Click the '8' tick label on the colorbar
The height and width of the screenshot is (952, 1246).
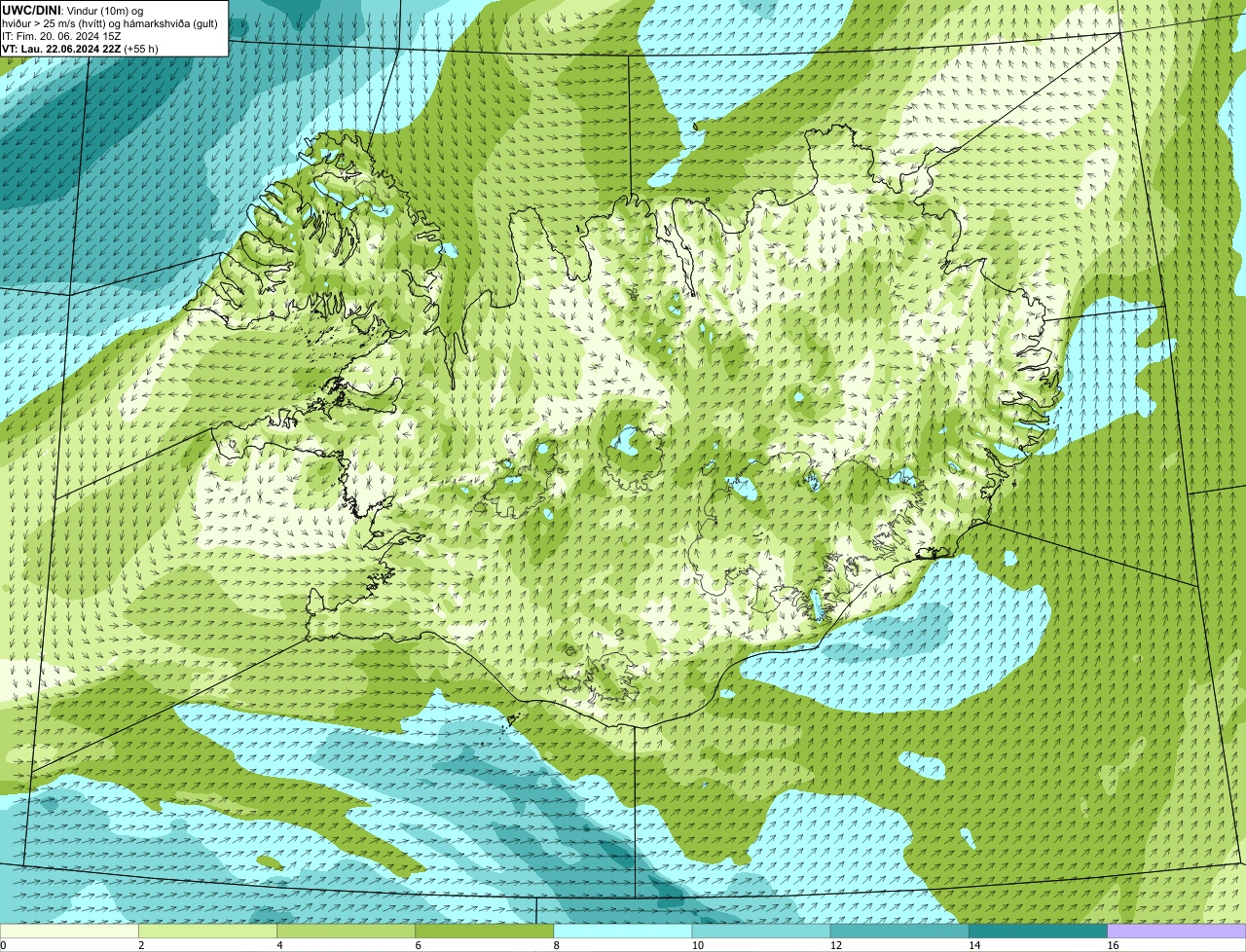coord(557,945)
